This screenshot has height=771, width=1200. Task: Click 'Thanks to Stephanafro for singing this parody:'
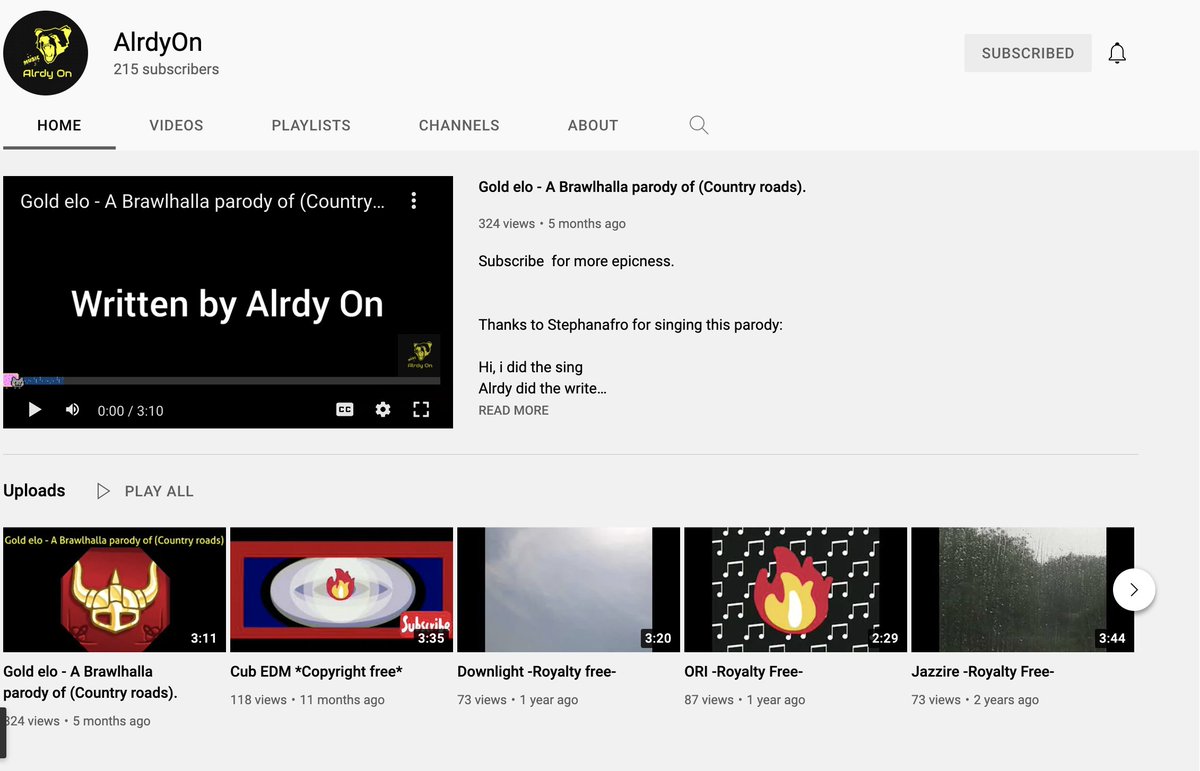[x=631, y=325]
